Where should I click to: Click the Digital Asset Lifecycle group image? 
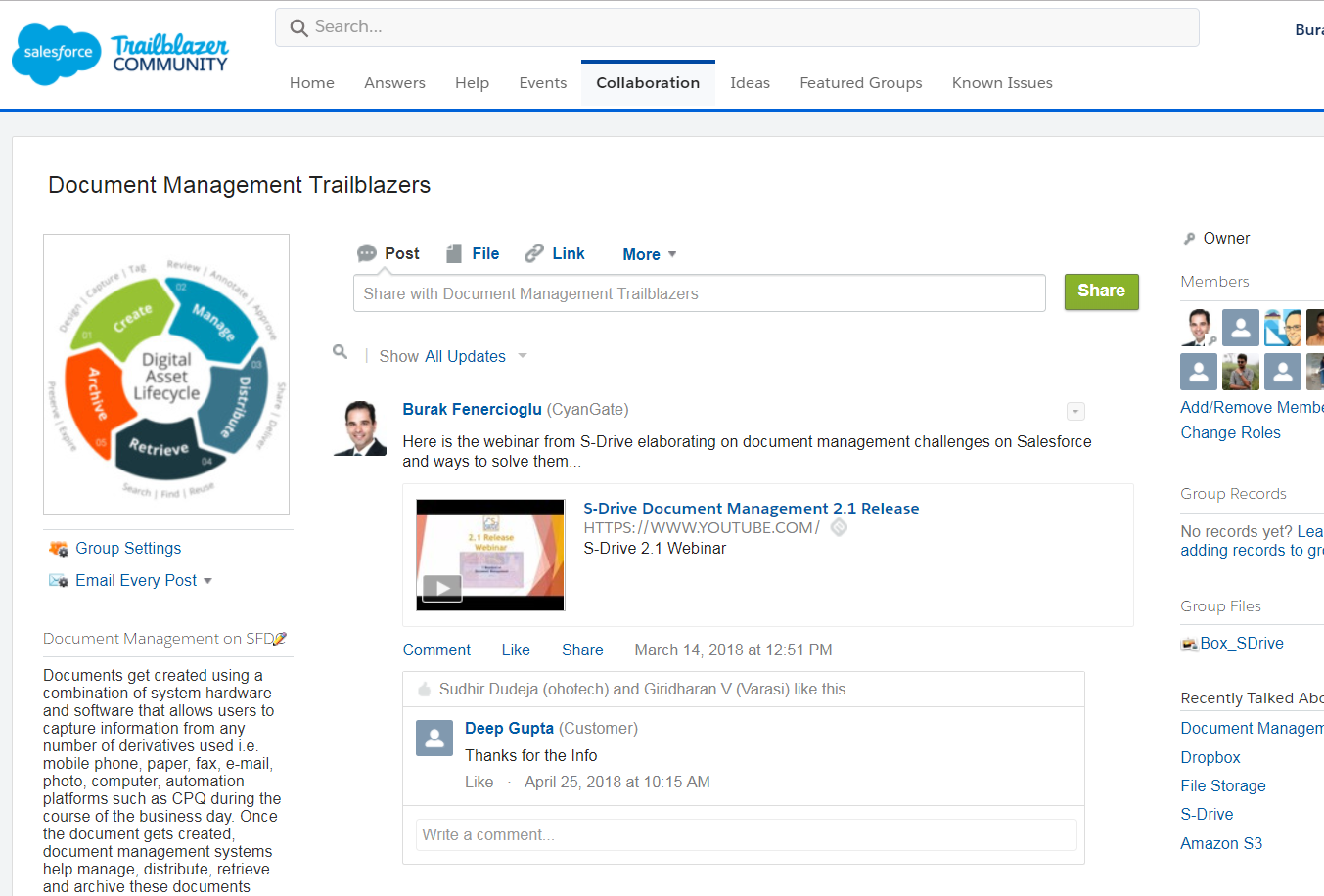tap(166, 375)
